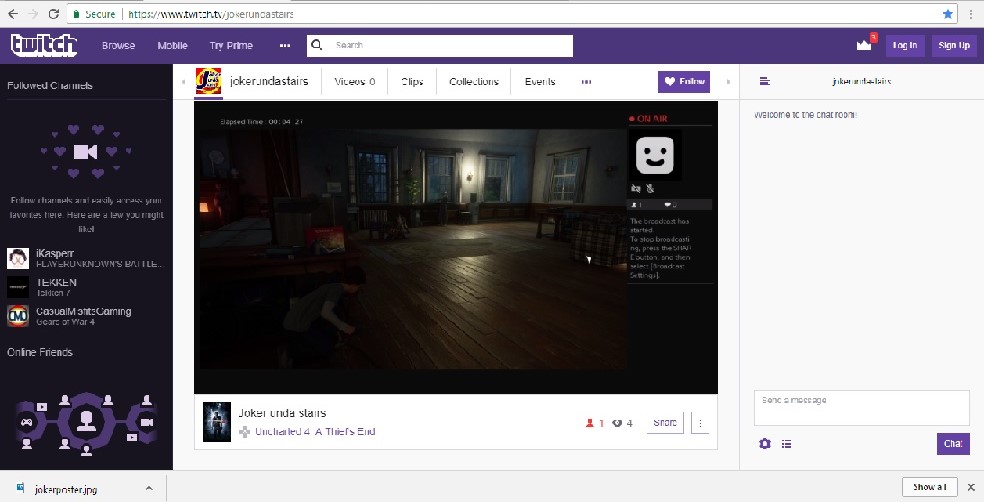Click the Send a message chat box
984x502 pixels.
[862, 408]
